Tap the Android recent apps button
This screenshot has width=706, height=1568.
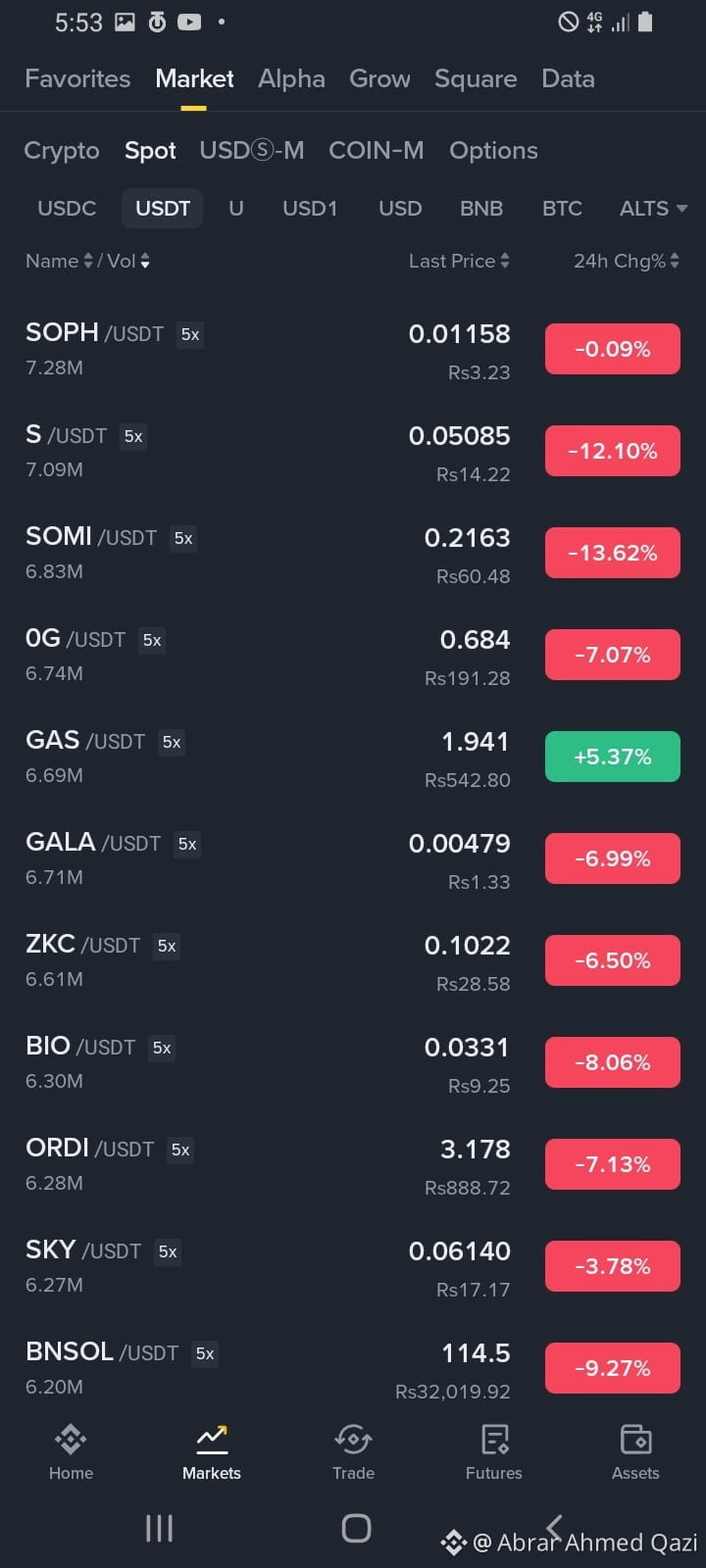159,1528
